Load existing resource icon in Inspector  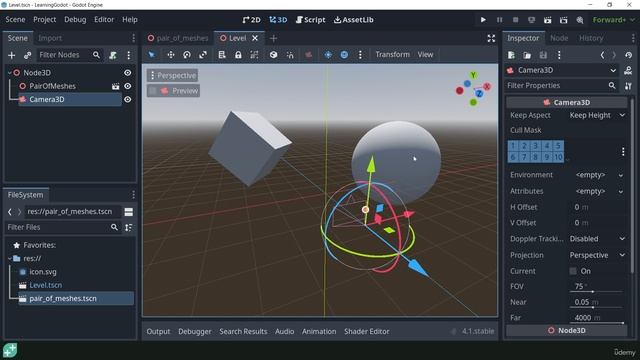click(x=527, y=55)
